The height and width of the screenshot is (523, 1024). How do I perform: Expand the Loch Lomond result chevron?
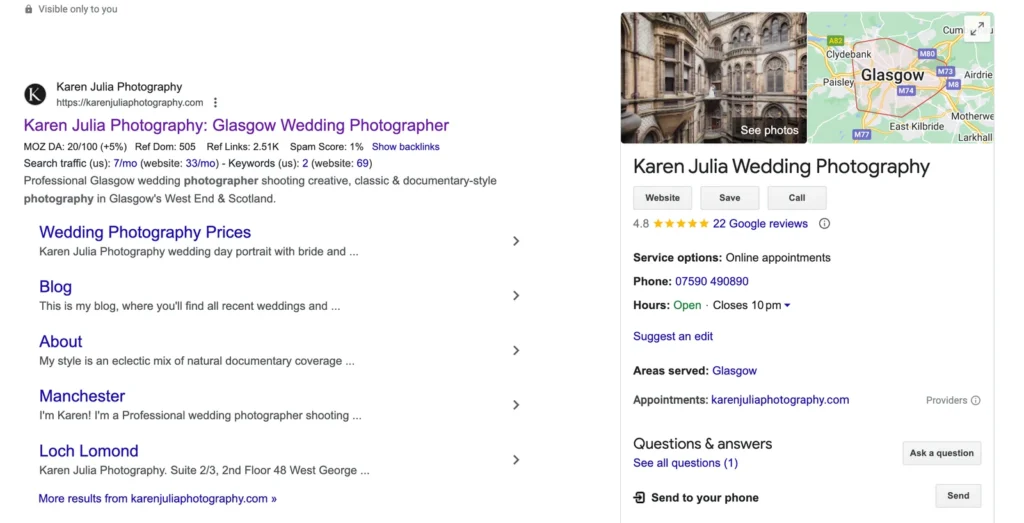pos(516,460)
